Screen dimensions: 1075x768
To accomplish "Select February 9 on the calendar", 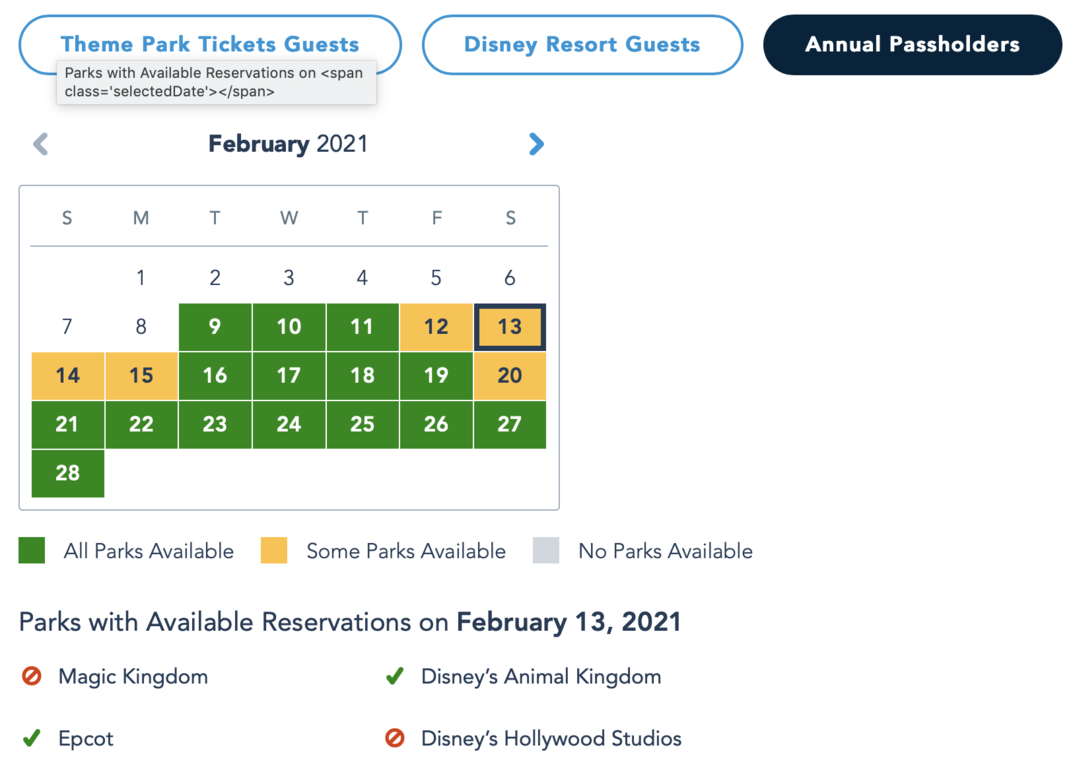I will pyautogui.click(x=215, y=327).
